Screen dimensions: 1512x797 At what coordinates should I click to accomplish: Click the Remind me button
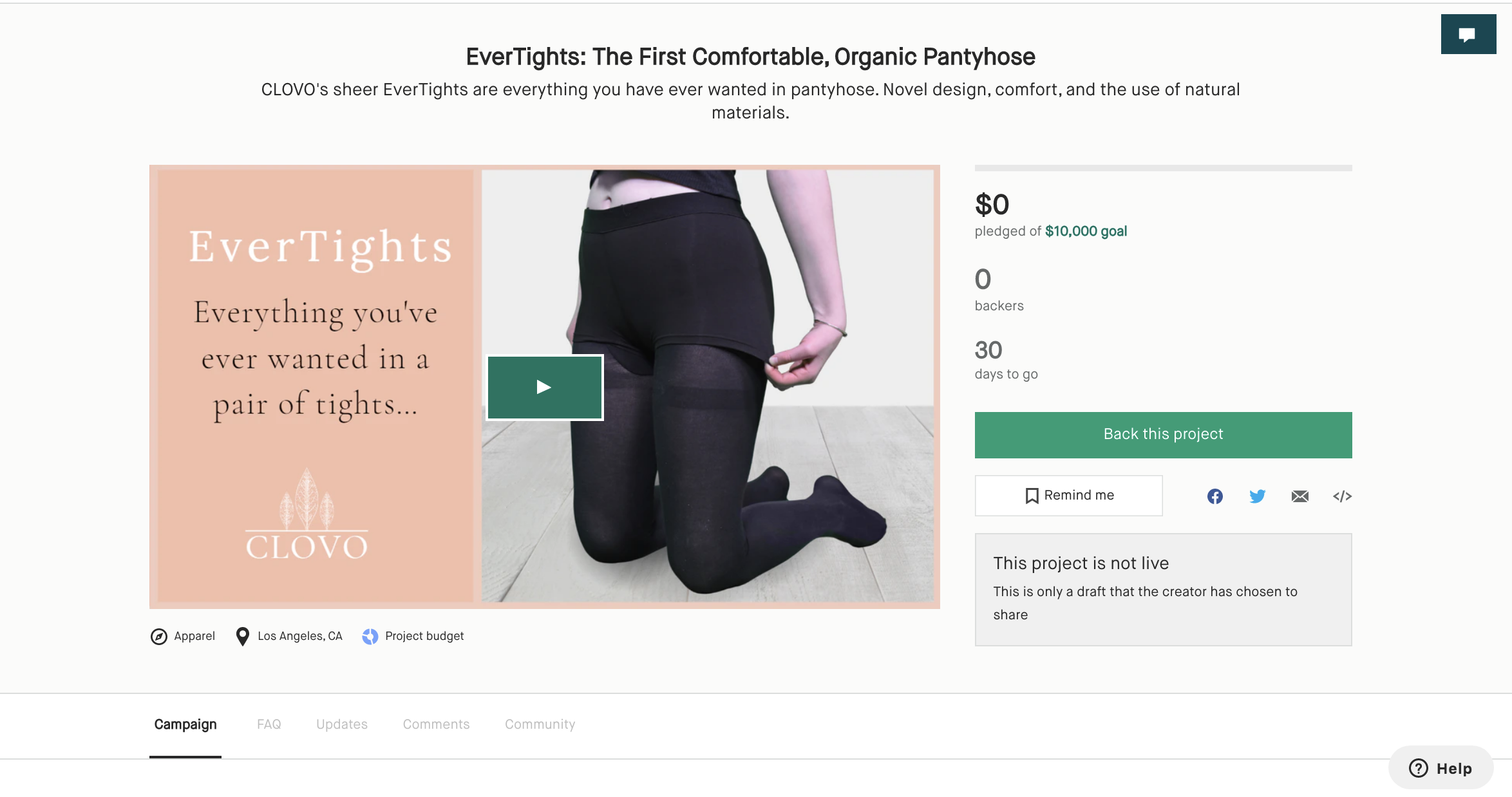click(x=1069, y=495)
